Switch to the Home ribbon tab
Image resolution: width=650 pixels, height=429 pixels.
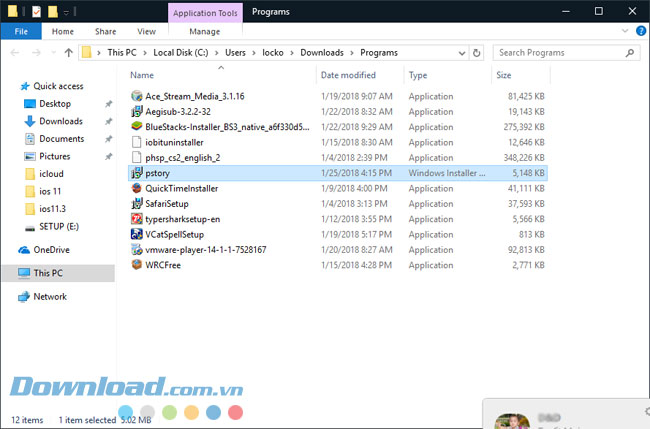[x=63, y=32]
